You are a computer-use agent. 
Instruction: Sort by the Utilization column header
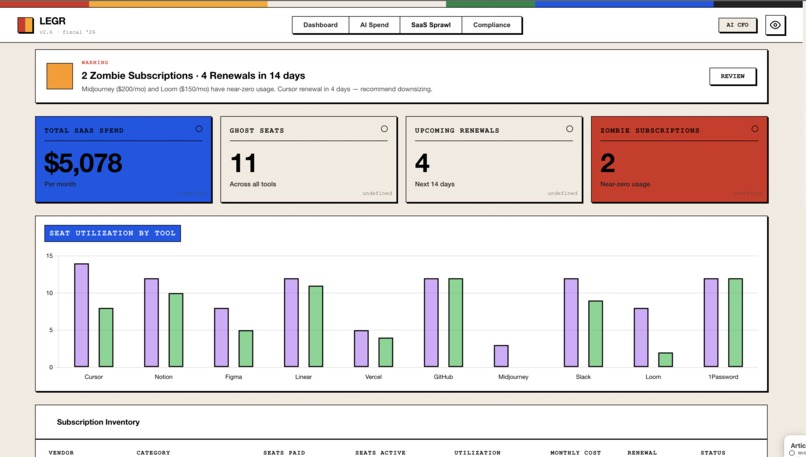point(477,453)
